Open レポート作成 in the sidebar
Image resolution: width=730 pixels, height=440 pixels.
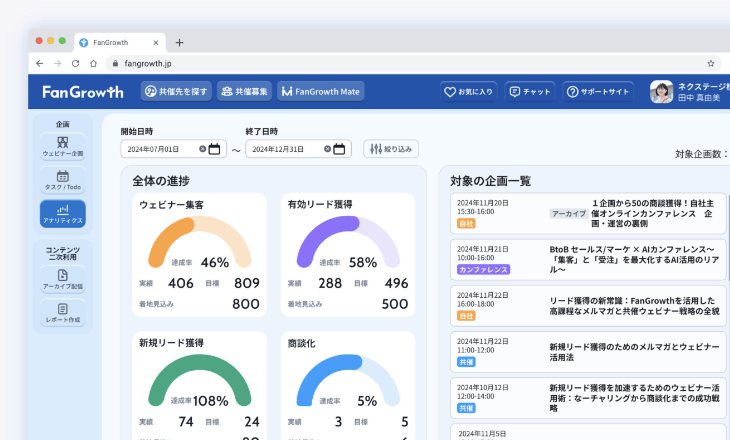[63, 313]
